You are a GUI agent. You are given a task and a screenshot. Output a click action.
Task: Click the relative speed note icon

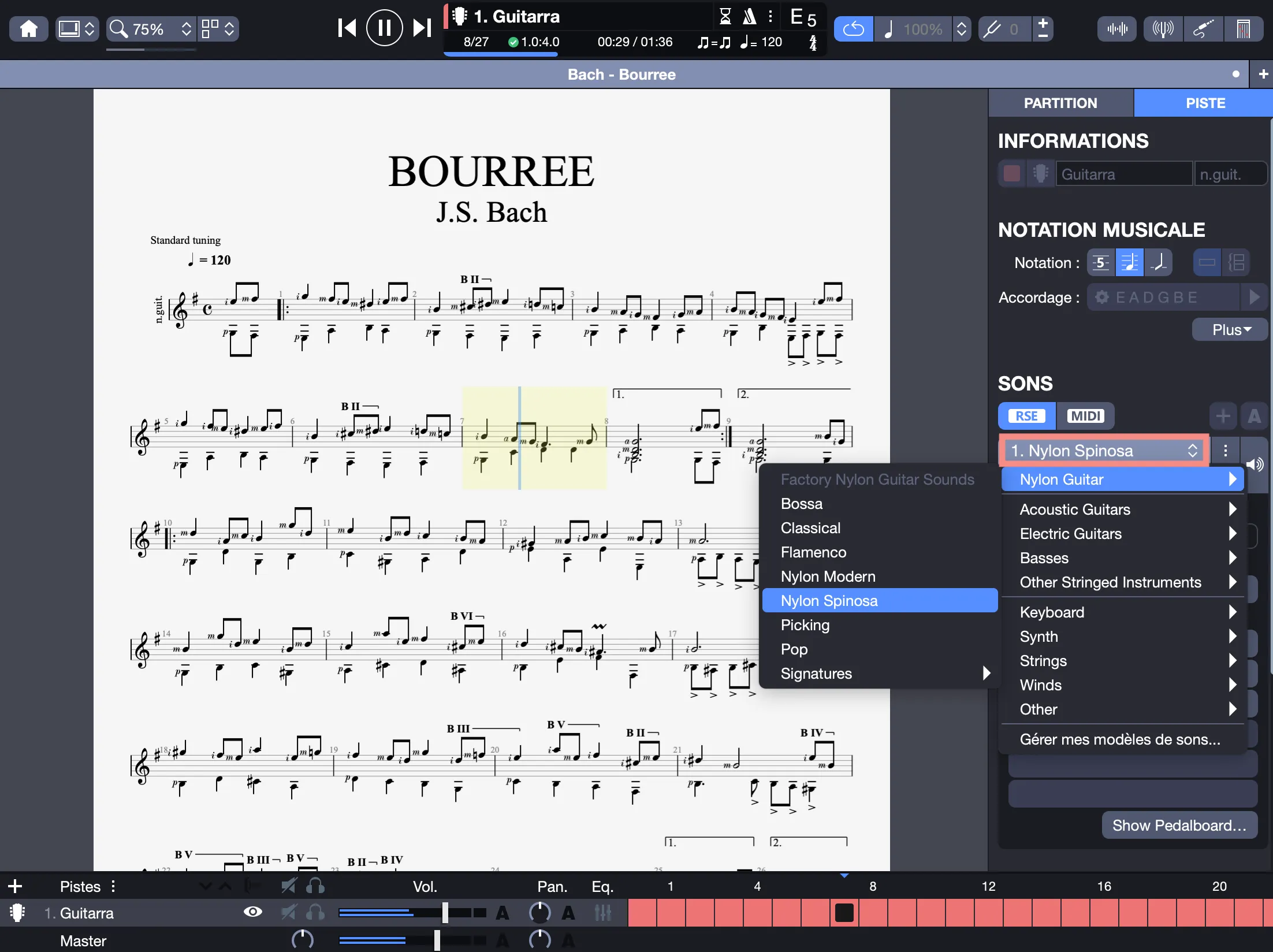(x=889, y=29)
